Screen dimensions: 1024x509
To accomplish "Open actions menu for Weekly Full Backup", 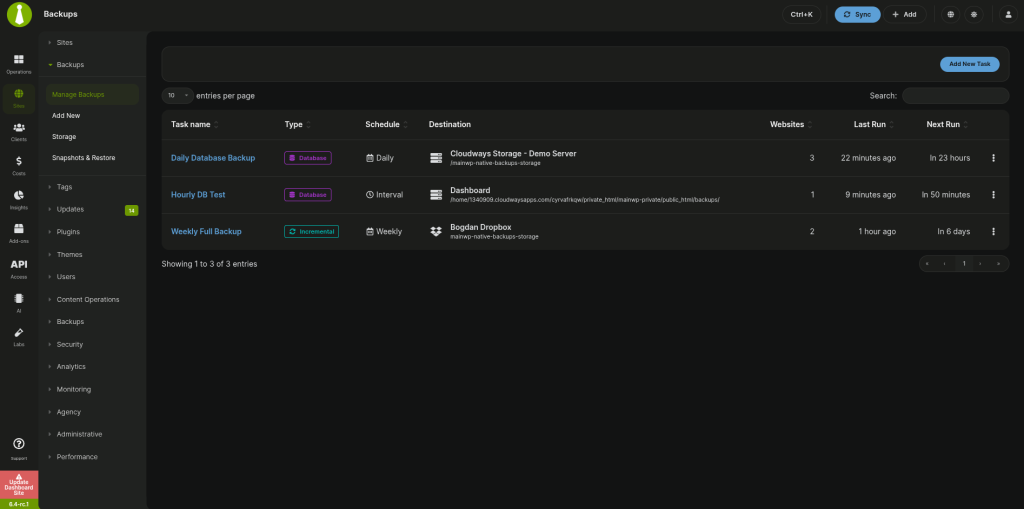I will click(993, 231).
